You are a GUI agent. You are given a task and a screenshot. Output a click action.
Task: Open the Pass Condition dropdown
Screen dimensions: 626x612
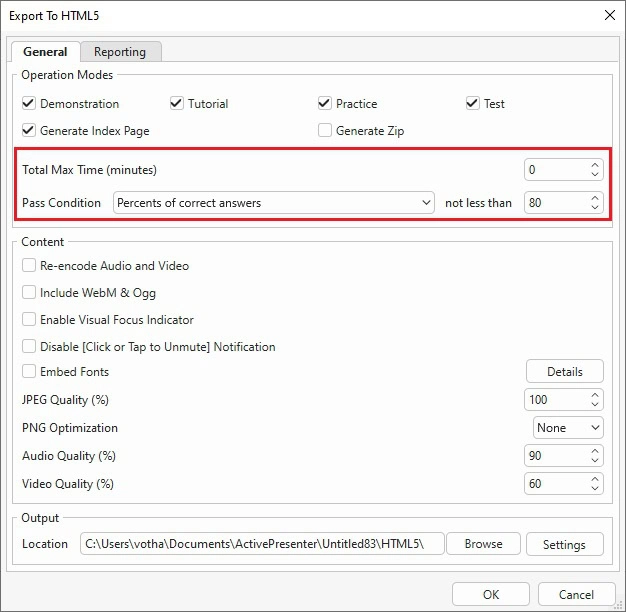pos(274,202)
